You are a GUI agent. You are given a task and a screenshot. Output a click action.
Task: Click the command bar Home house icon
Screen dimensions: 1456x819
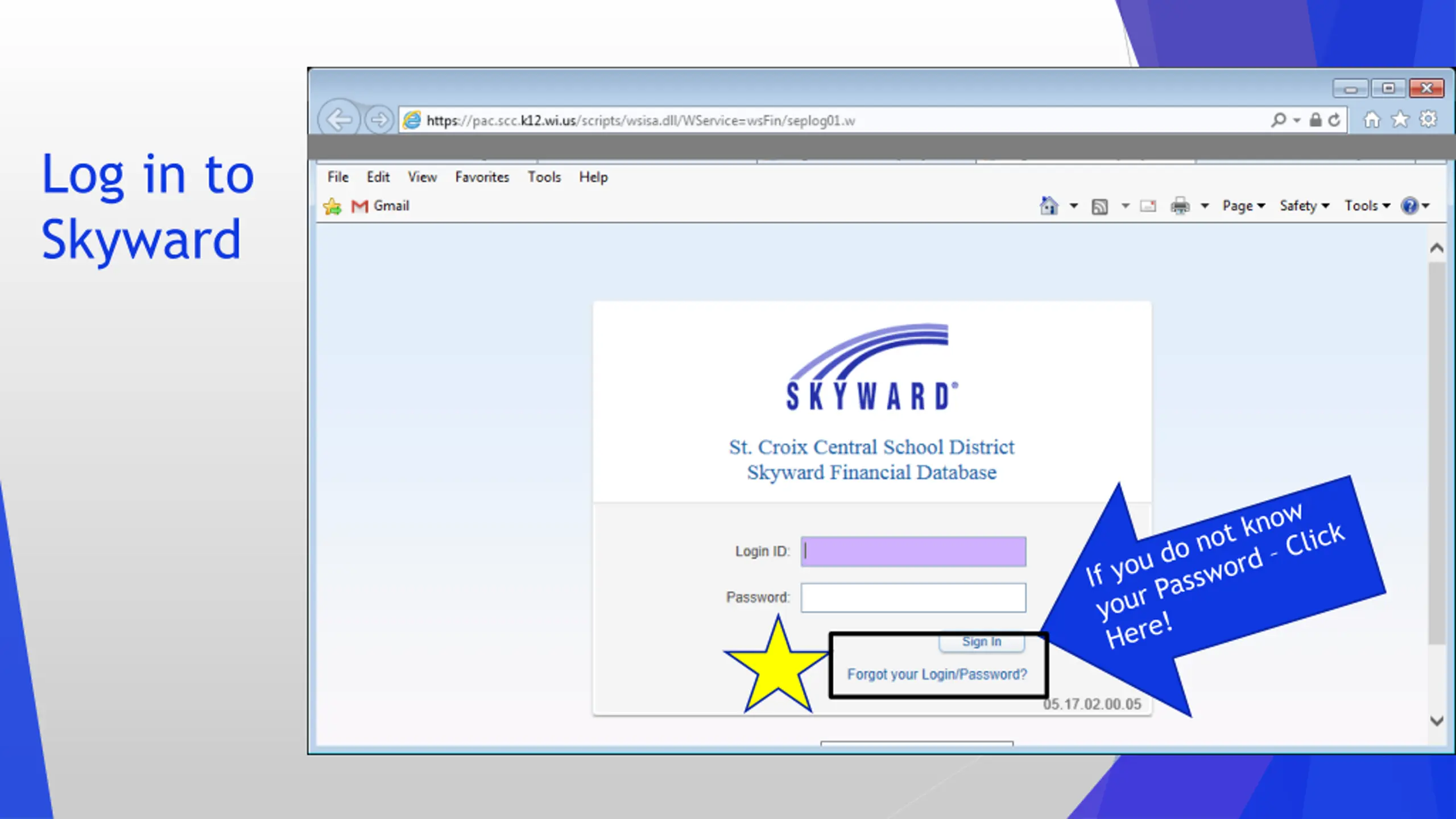point(1049,205)
